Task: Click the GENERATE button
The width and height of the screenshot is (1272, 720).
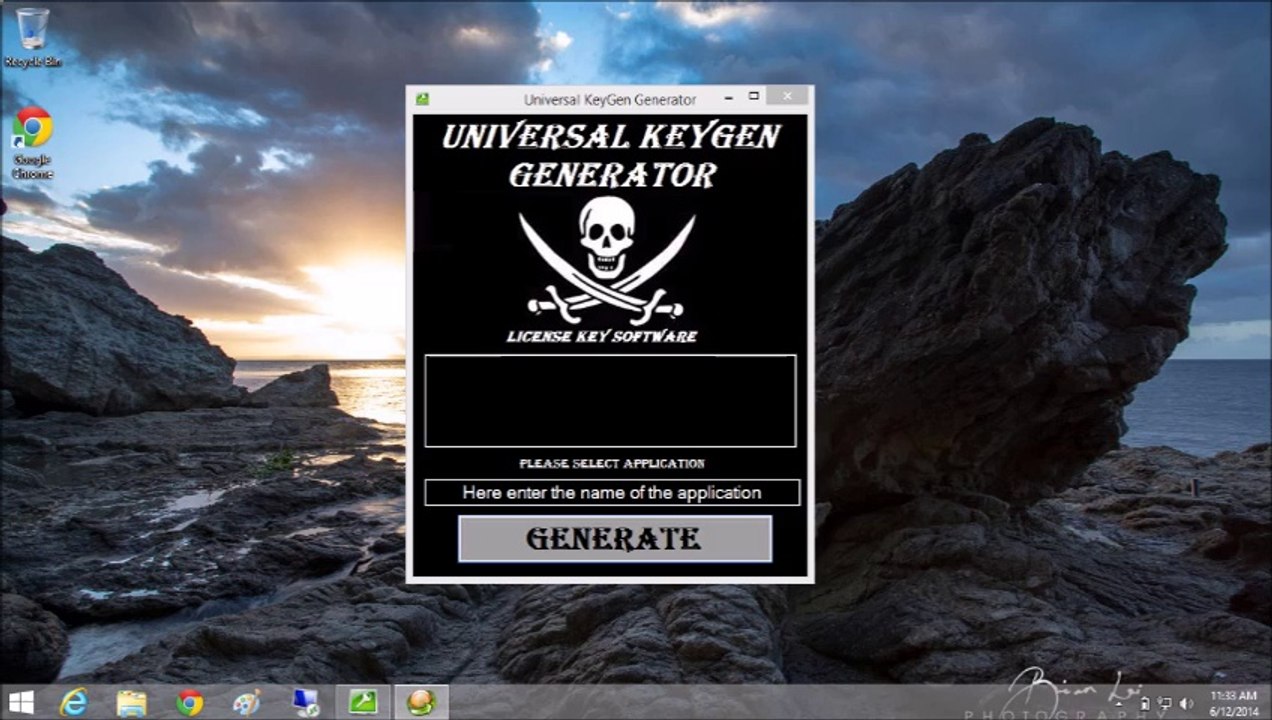Action: pos(614,539)
